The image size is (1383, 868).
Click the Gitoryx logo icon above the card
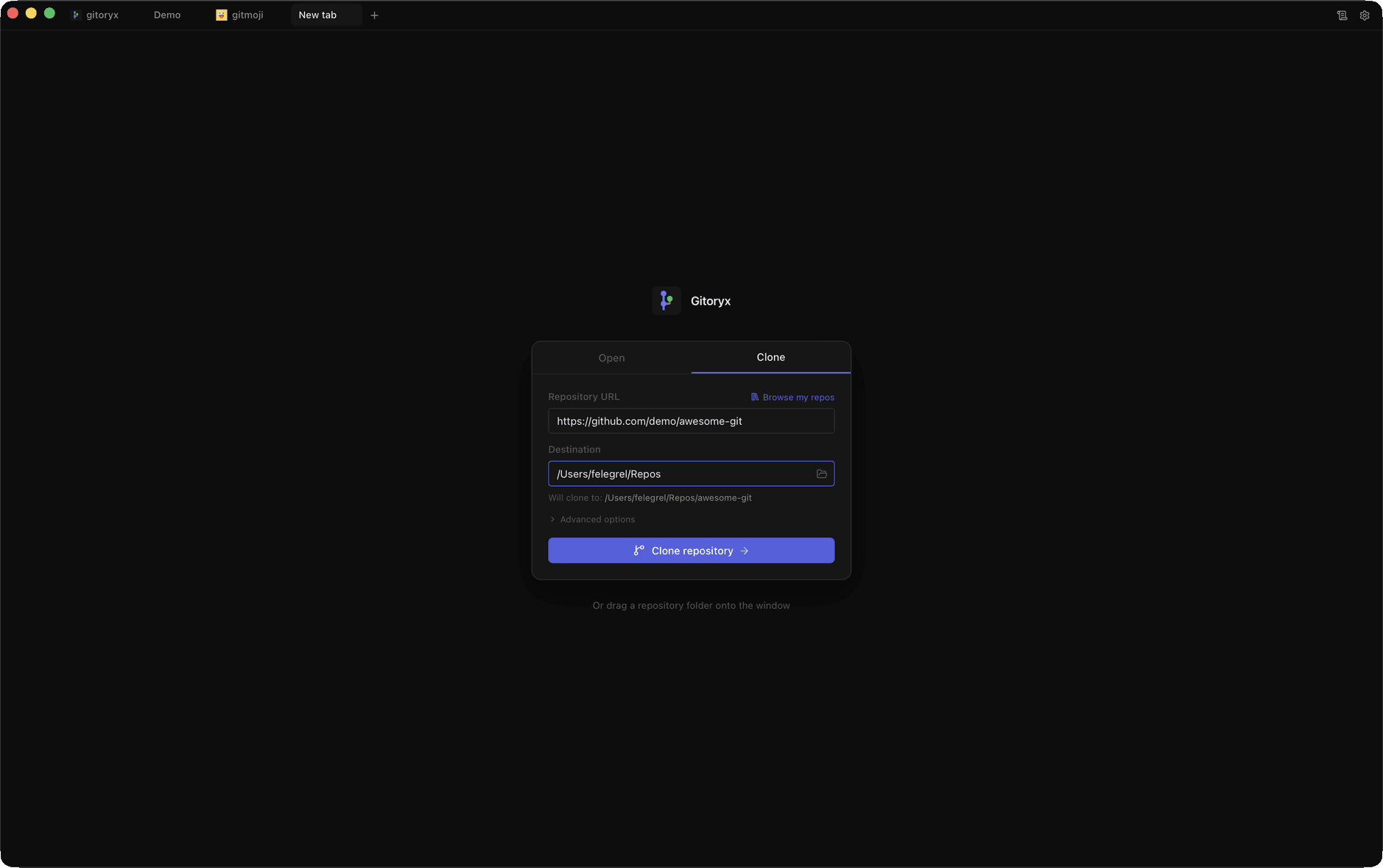click(666, 300)
